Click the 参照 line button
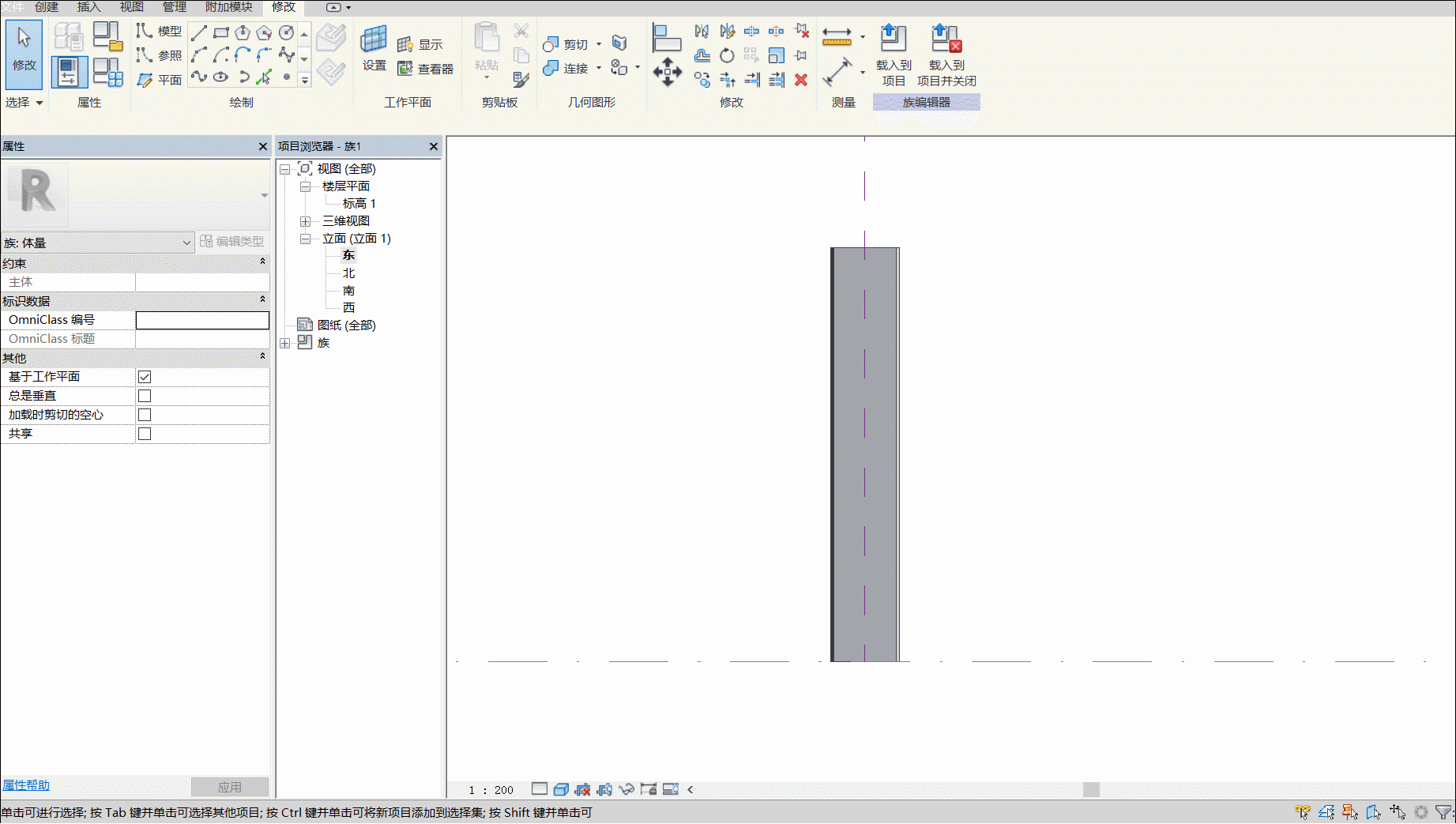 tap(159, 55)
